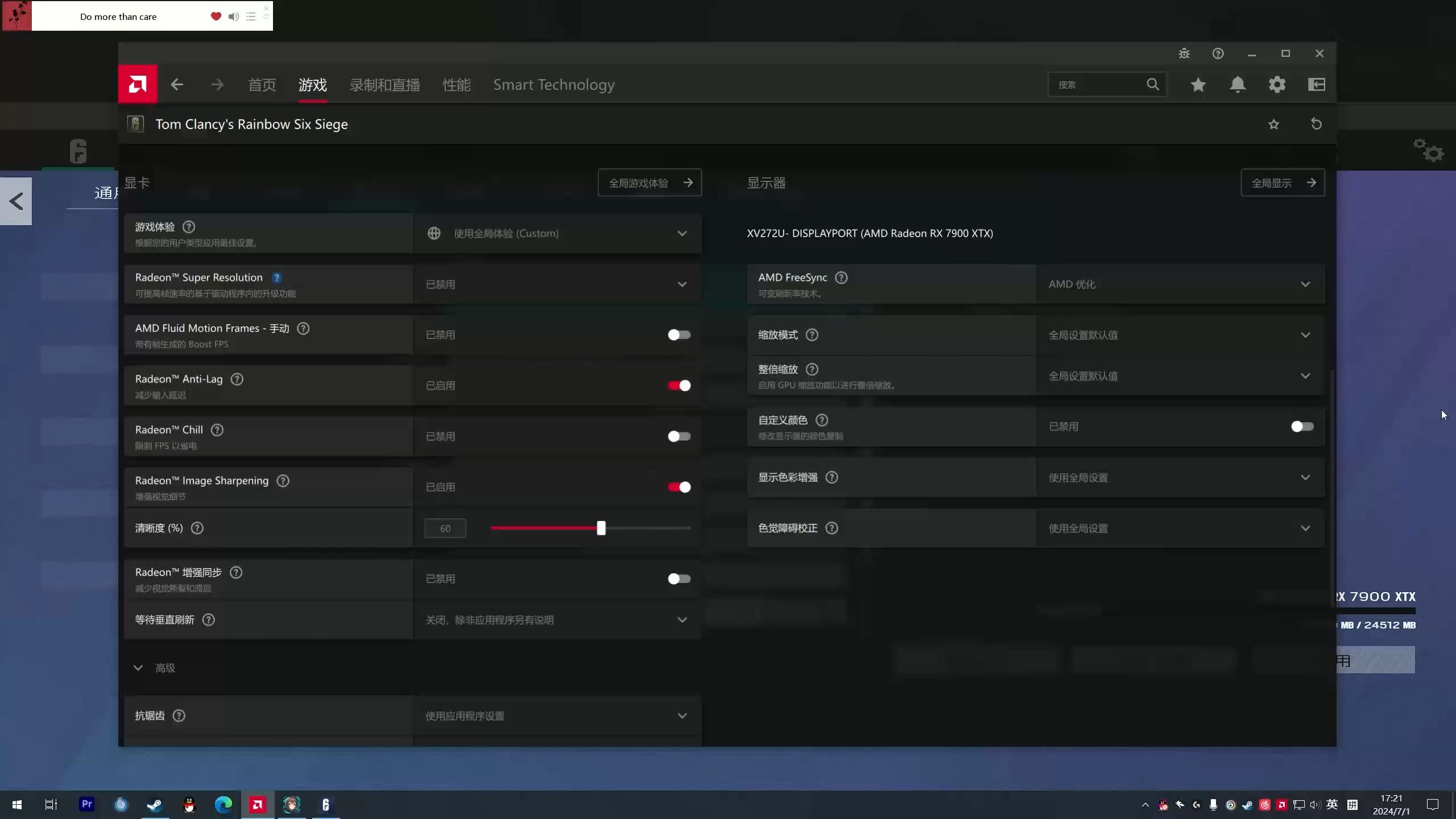1456x819 pixels.
Task: Enable Radeon Chill toggle
Action: tap(679, 436)
